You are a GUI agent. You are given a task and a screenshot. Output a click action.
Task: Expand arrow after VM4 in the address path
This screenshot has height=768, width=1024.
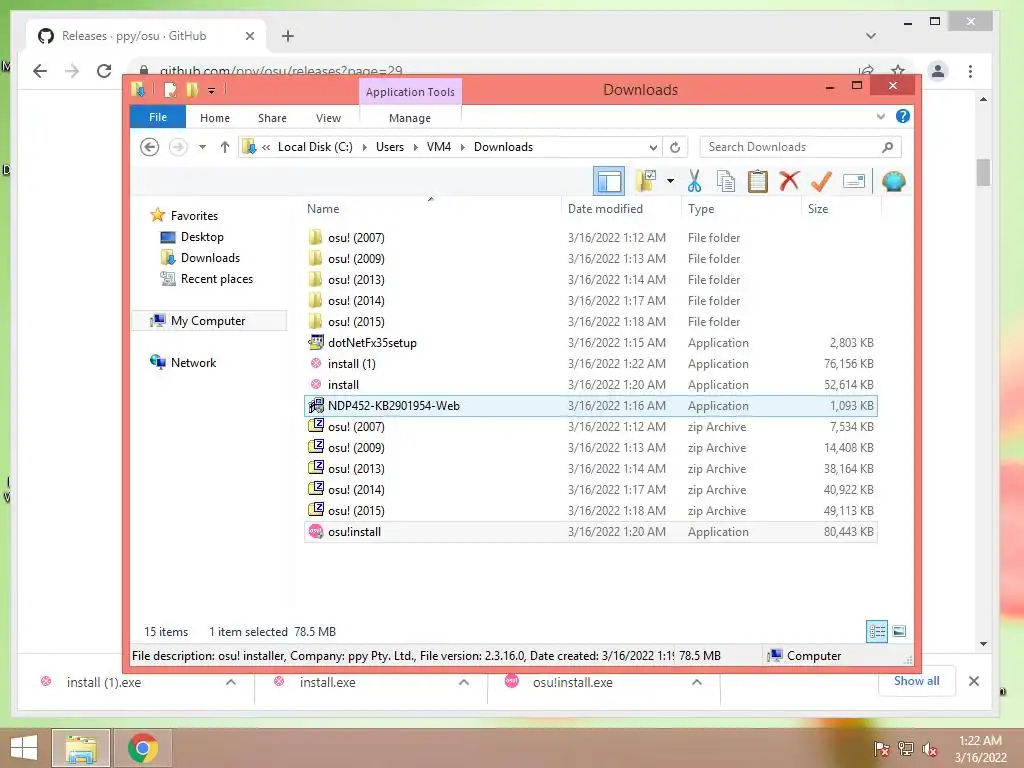click(x=462, y=147)
